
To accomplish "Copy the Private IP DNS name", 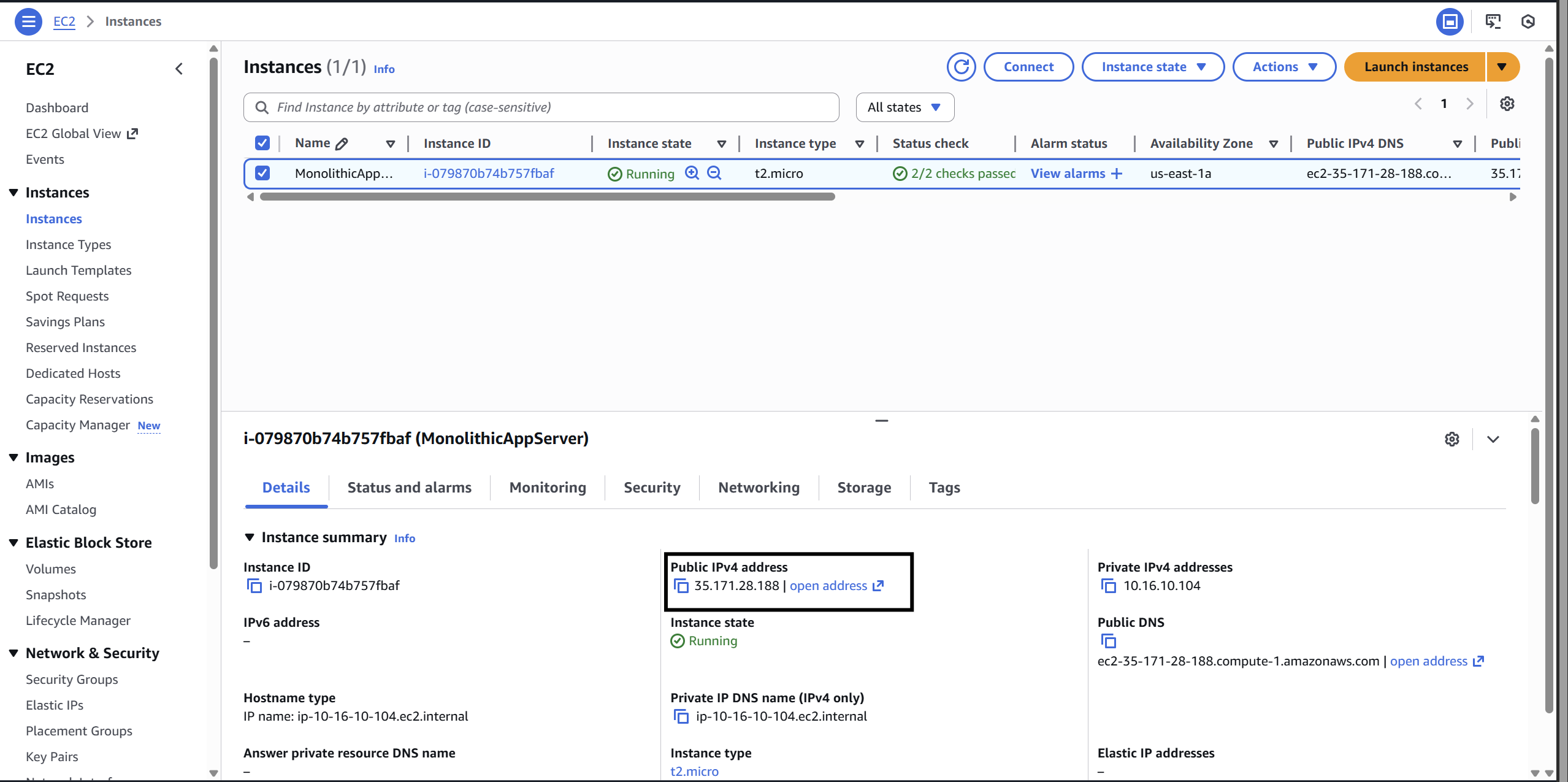I will pyautogui.click(x=681, y=716).
